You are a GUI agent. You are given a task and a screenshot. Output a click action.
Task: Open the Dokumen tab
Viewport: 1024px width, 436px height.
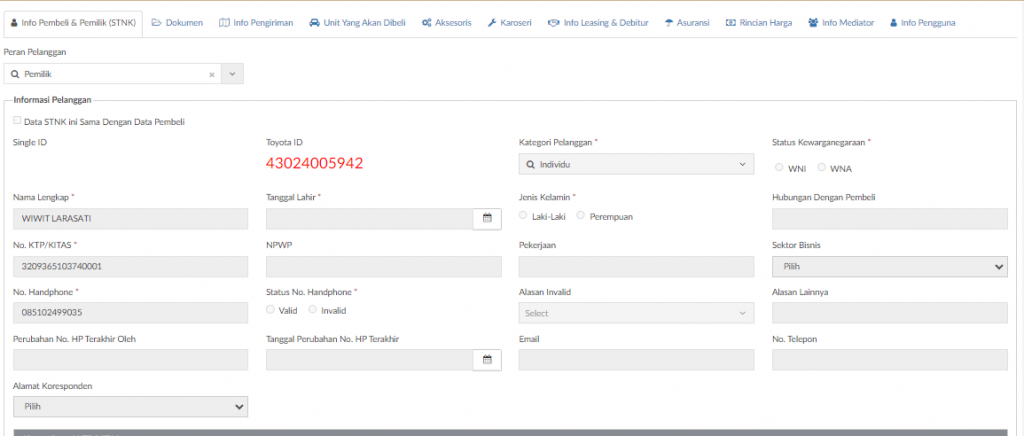click(178, 23)
